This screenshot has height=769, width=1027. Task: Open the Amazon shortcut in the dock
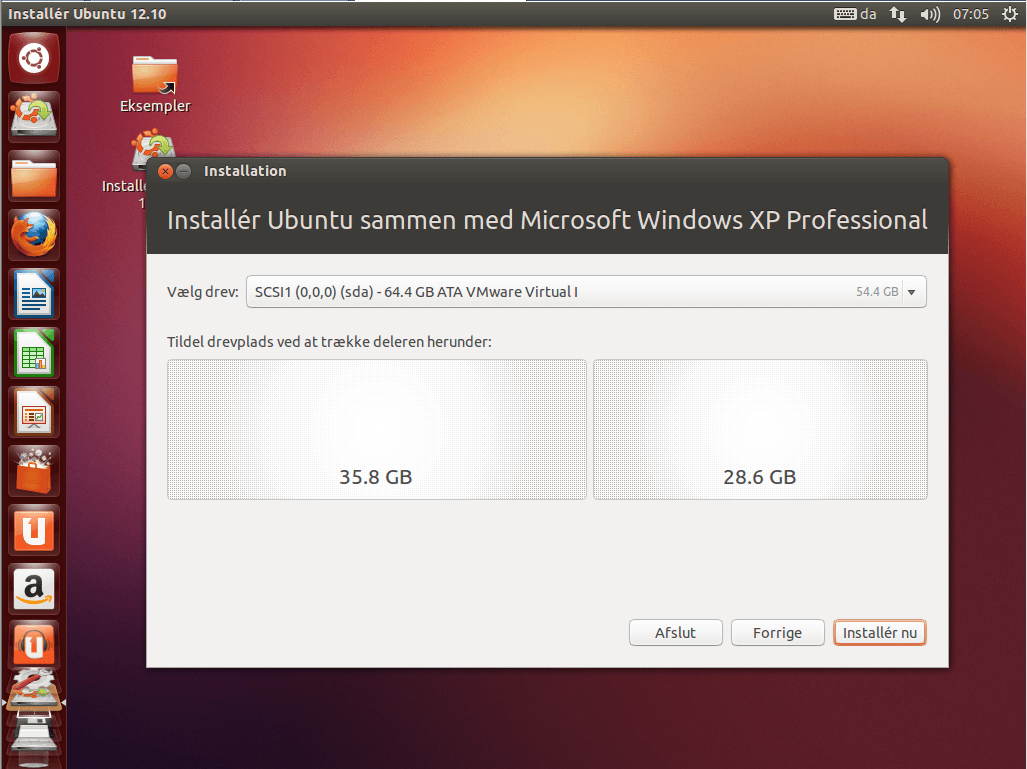(x=33, y=589)
